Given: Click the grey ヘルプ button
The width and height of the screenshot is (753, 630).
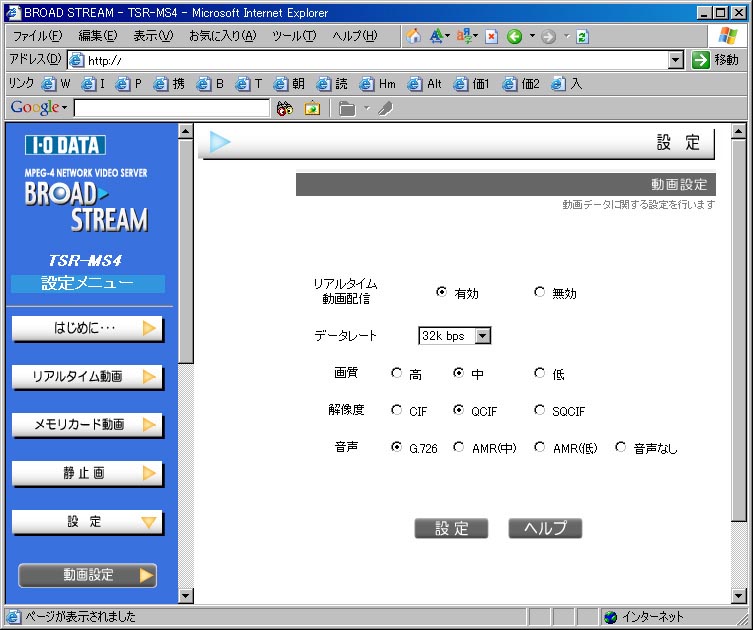Looking at the screenshot, I should [x=545, y=528].
